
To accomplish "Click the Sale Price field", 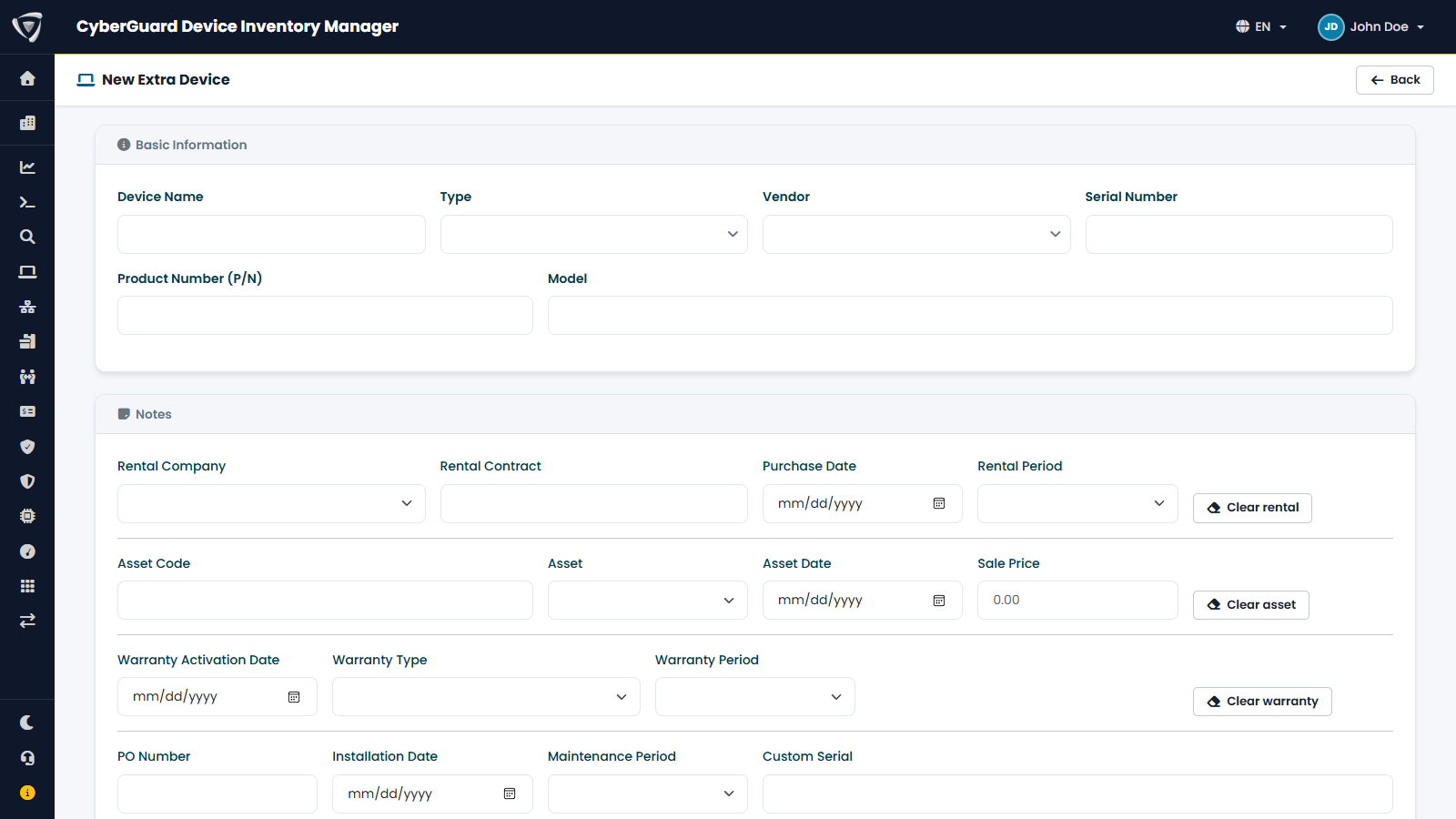I will (1077, 601).
